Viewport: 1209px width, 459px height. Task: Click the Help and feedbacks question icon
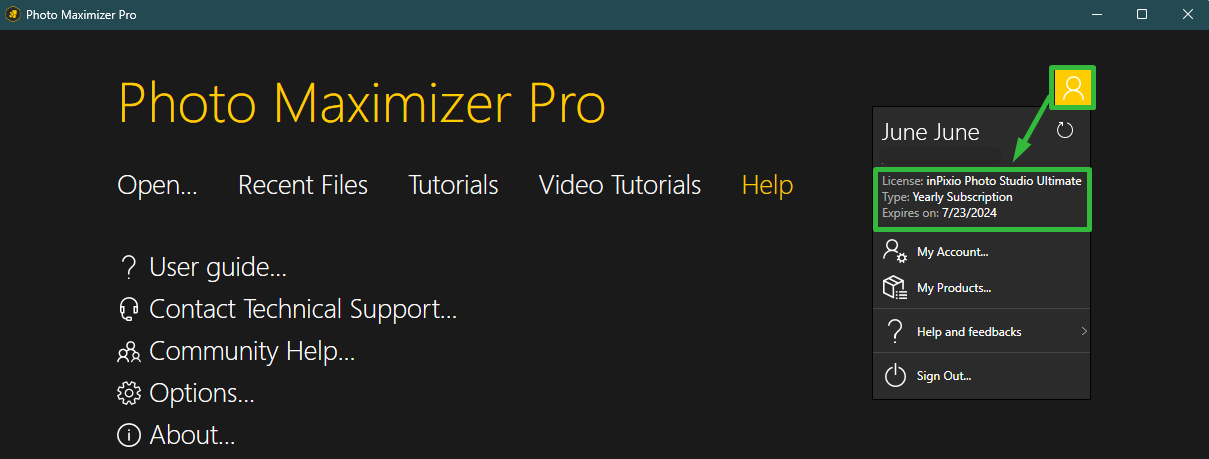(895, 331)
